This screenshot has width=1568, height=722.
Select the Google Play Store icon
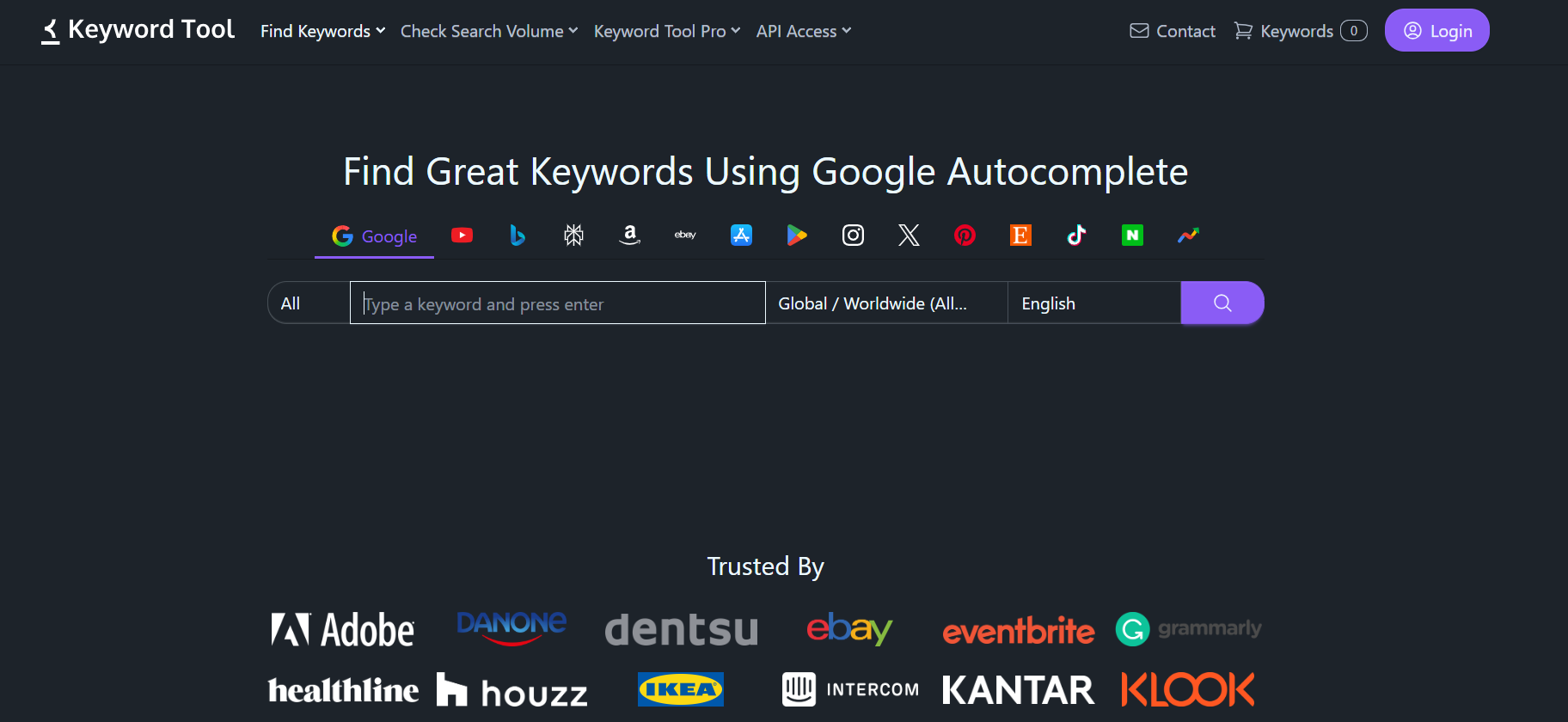797,236
